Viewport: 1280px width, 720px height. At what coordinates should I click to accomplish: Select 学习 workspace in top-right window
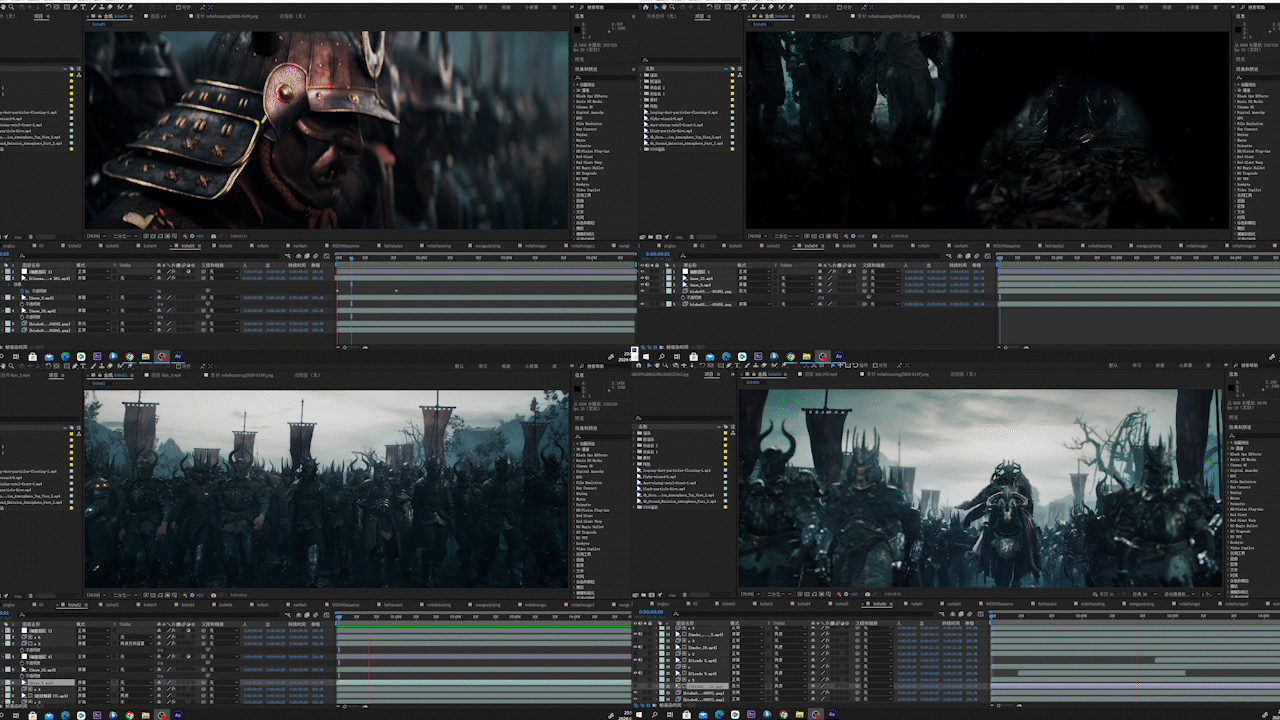(x=1144, y=7)
